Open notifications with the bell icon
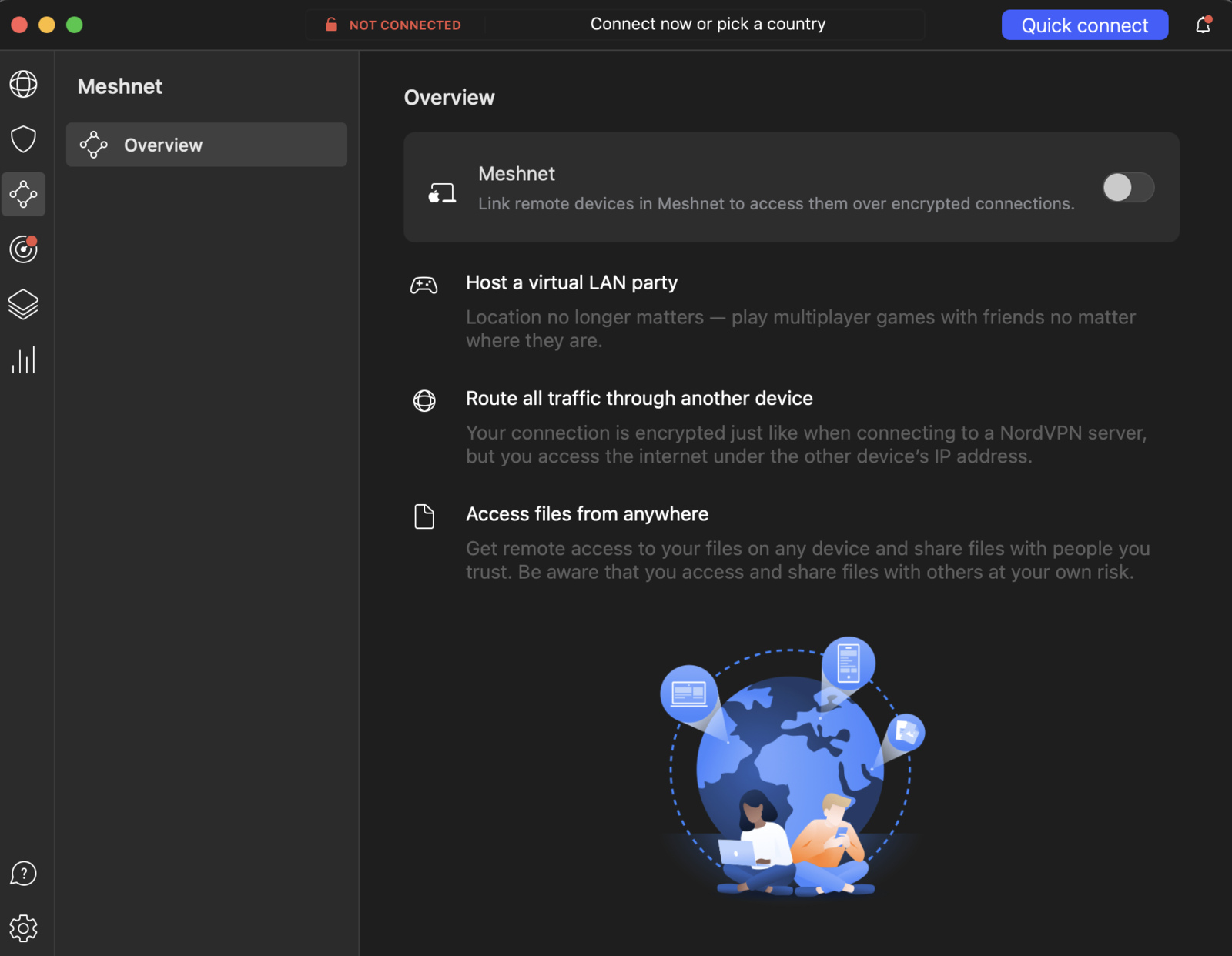 pos(1203,25)
